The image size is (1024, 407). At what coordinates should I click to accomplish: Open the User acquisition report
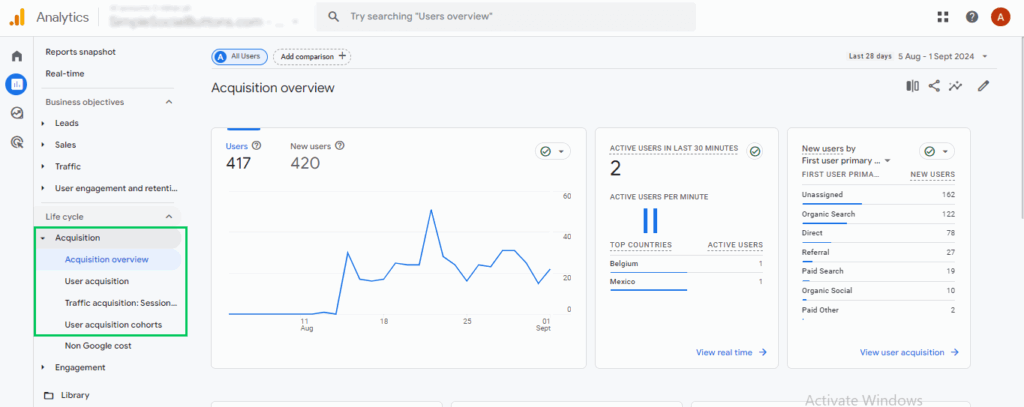97,281
